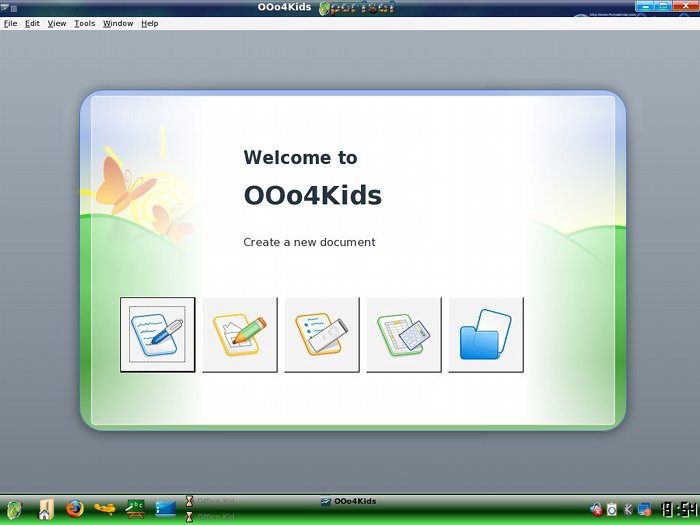
Task: Click the blue desktop screen icon in taskbar
Action: click(x=166, y=508)
